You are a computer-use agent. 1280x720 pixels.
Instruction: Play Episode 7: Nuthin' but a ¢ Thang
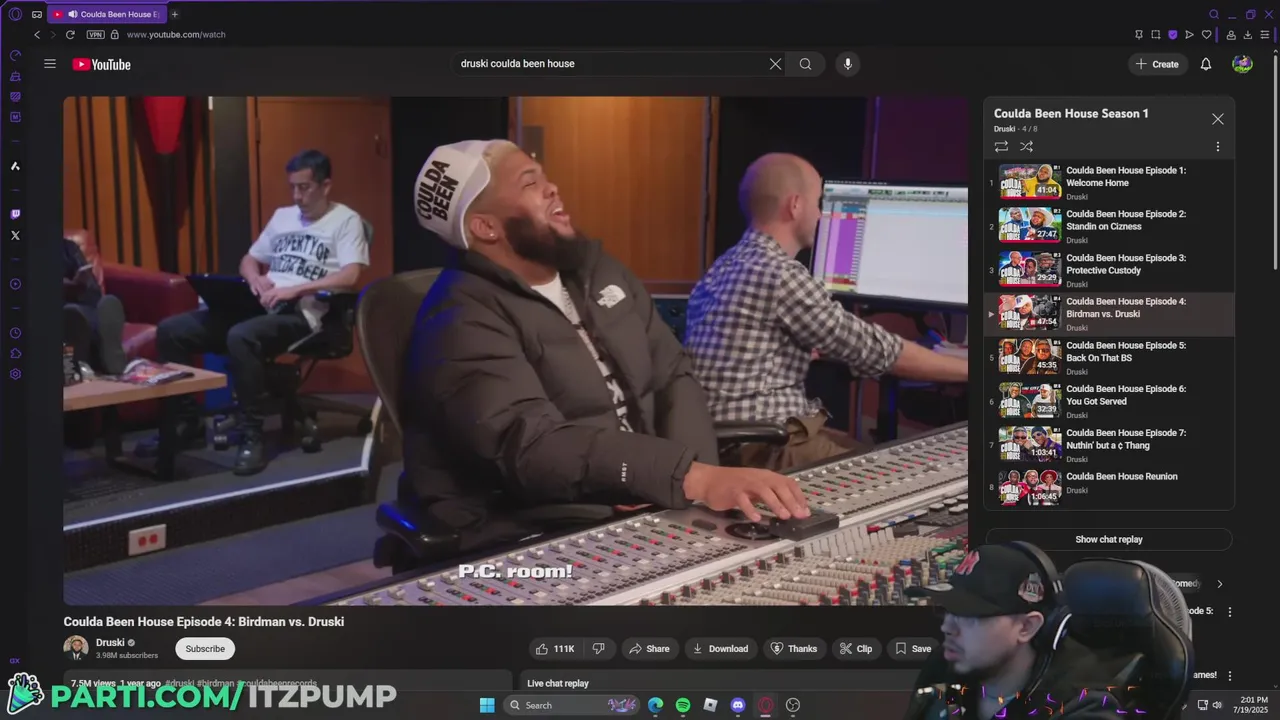[x=1109, y=445]
